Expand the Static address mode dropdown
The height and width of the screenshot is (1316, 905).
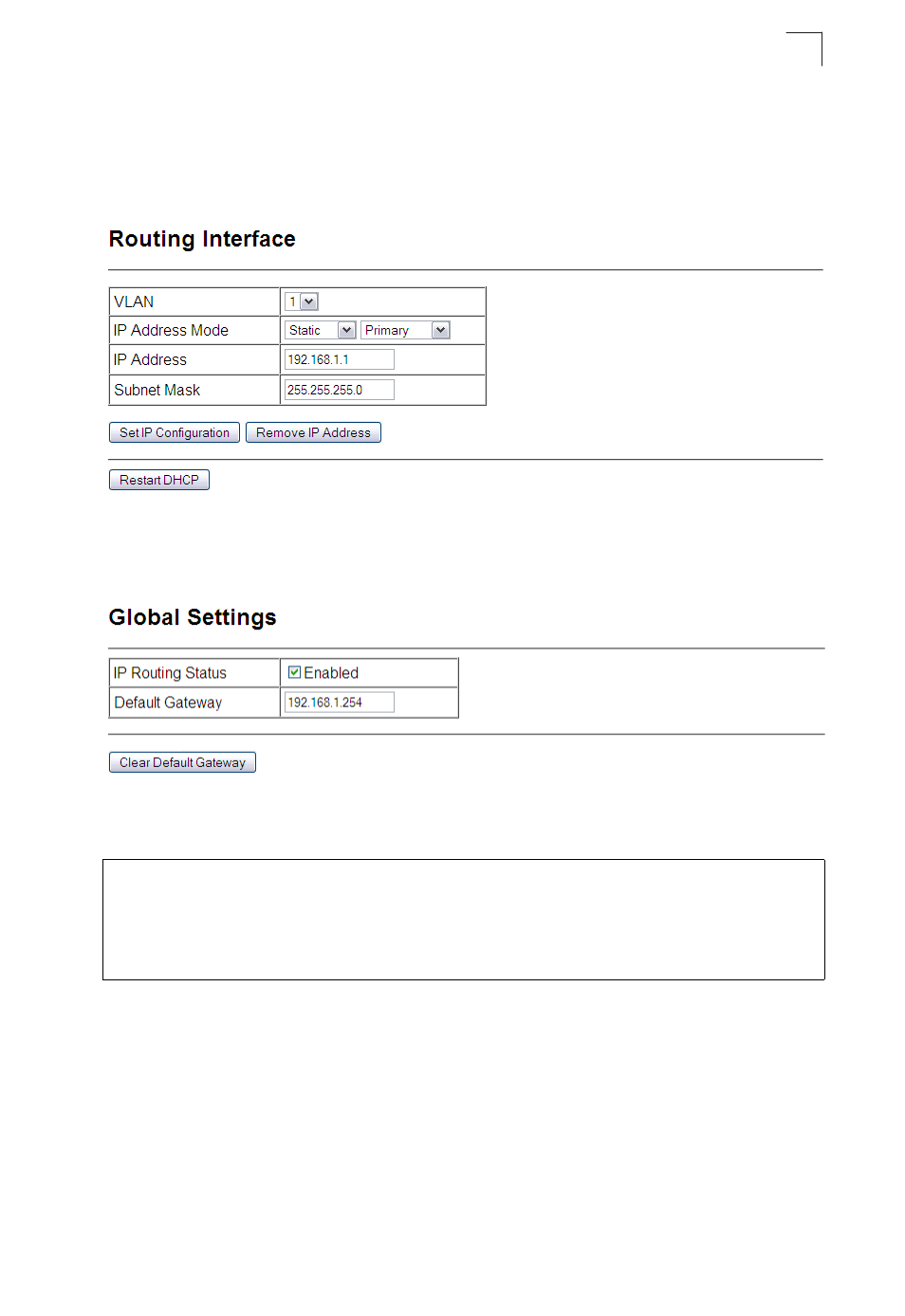320,330
